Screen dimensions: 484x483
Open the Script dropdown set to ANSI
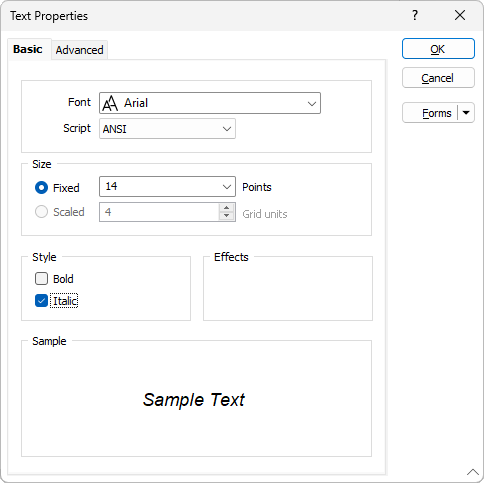(x=167, y=129)
